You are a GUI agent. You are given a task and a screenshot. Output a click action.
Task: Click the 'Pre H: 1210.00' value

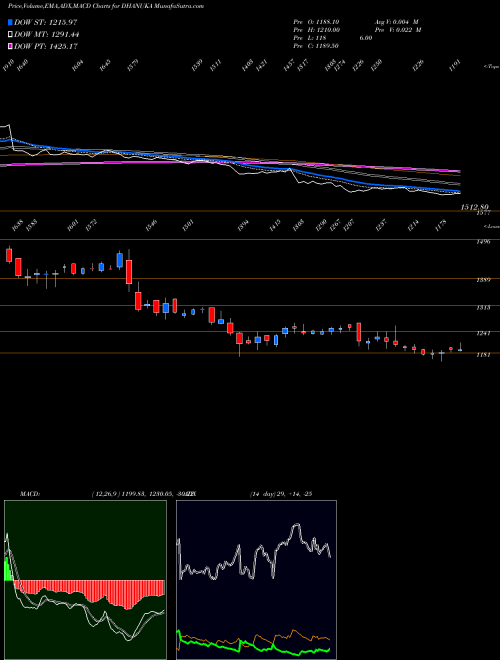316,30
